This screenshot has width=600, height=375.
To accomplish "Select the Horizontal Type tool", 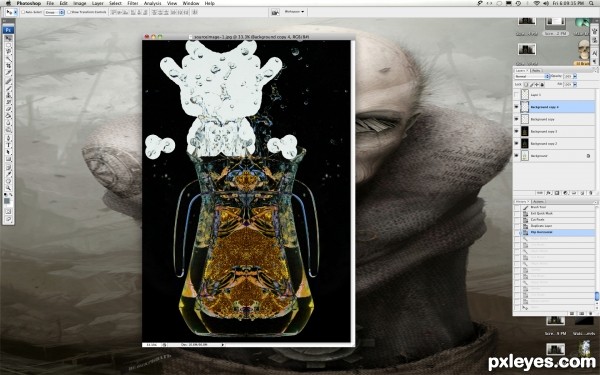I will 8,145.
